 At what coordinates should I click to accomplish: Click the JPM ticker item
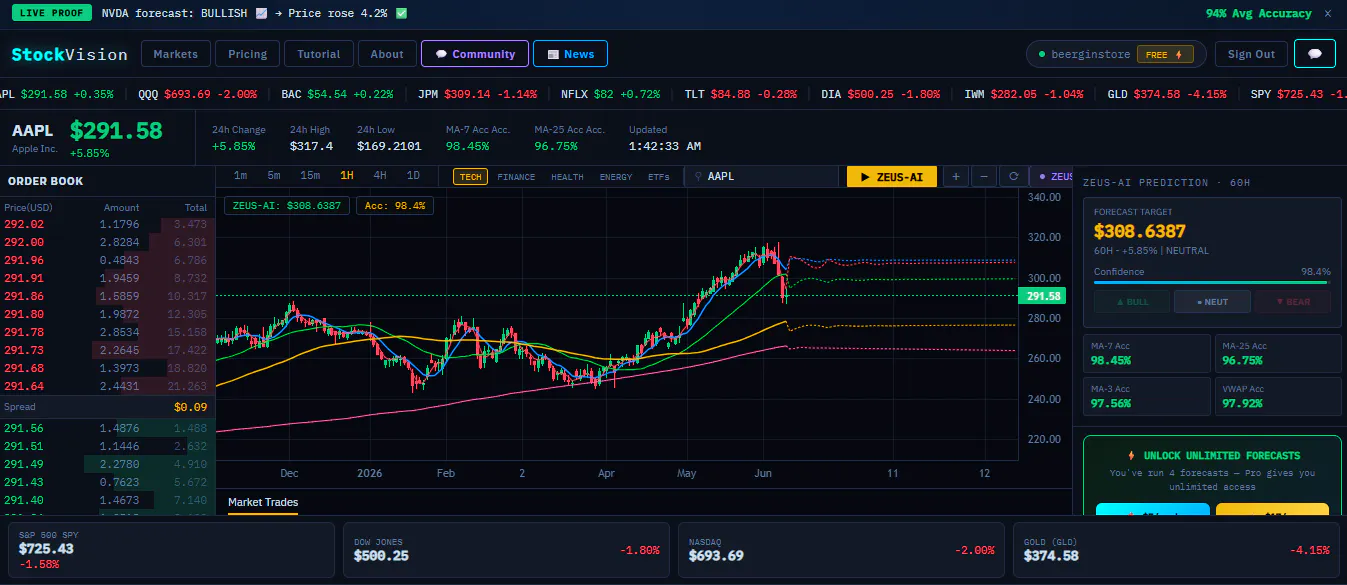pos(477,94)
